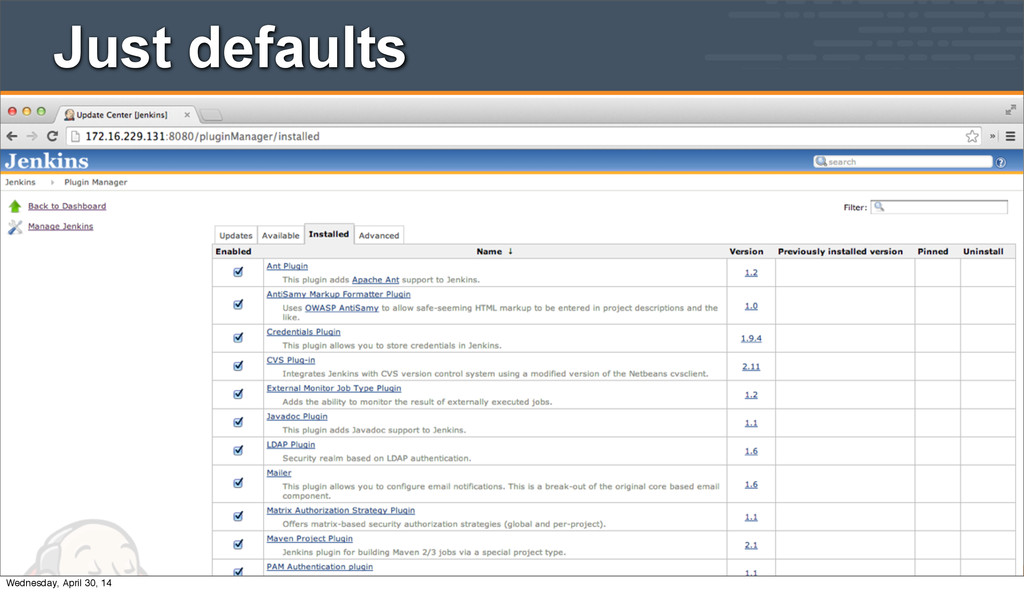This screenshot has width=1024, height=592.
Task: Click the Previously installed version header
Action: (x=840, y=252)
